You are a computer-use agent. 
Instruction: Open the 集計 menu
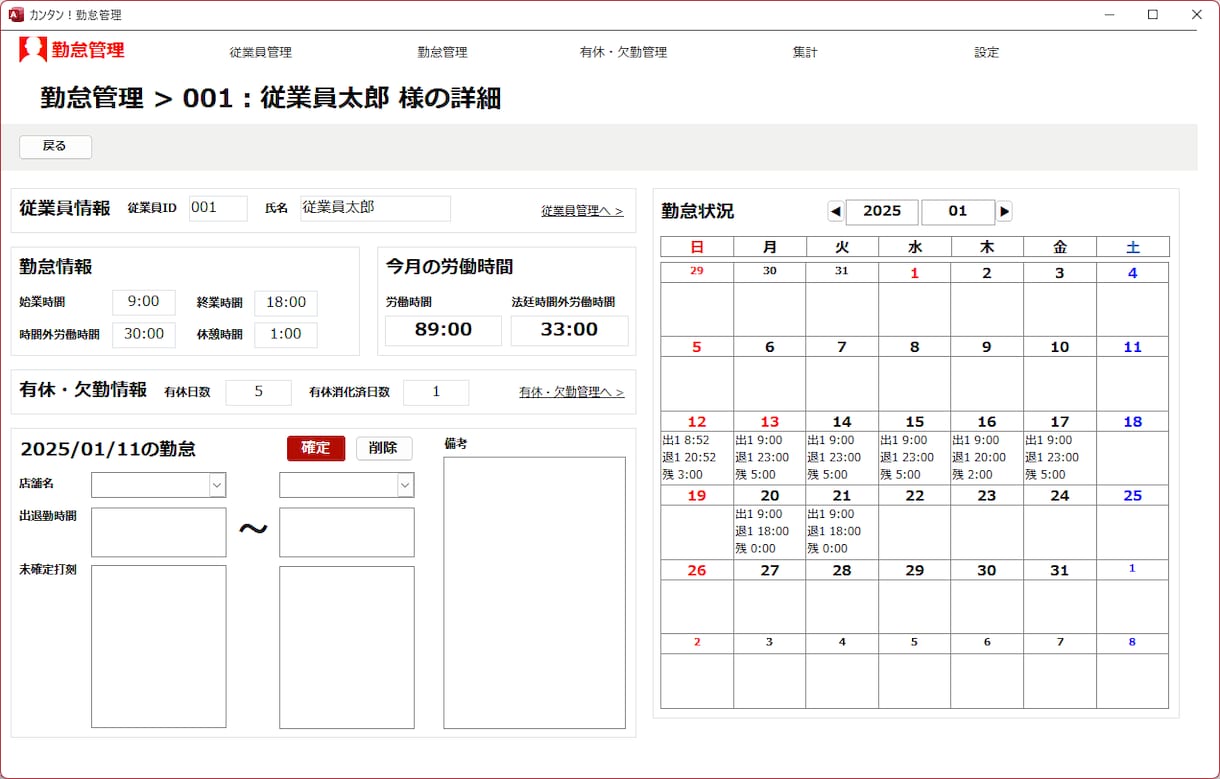[x=805, y=52]
